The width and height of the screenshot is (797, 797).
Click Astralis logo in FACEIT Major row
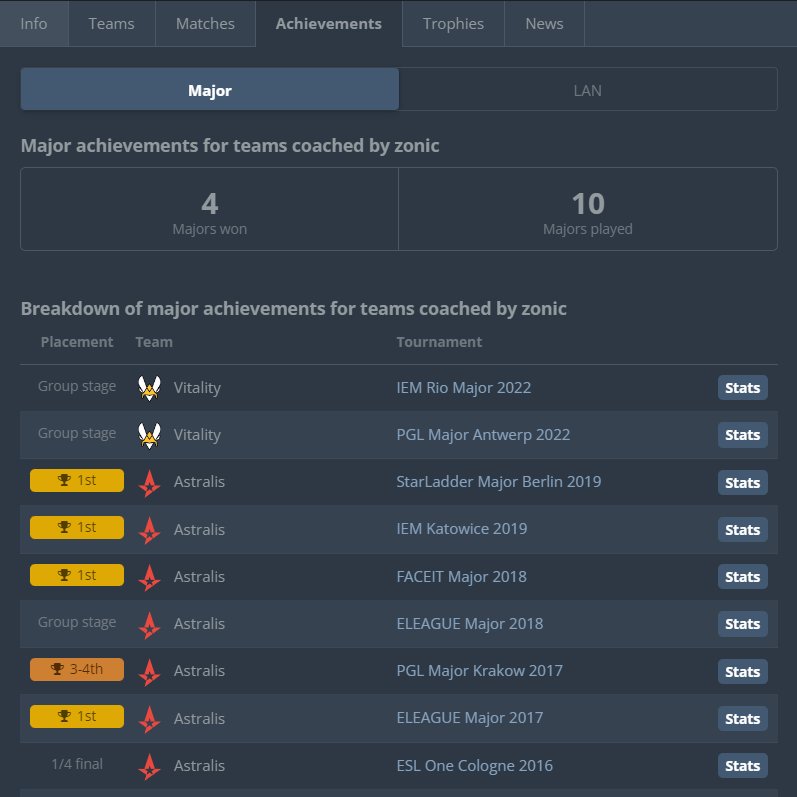pyautogui.click(x=149, y=577)
